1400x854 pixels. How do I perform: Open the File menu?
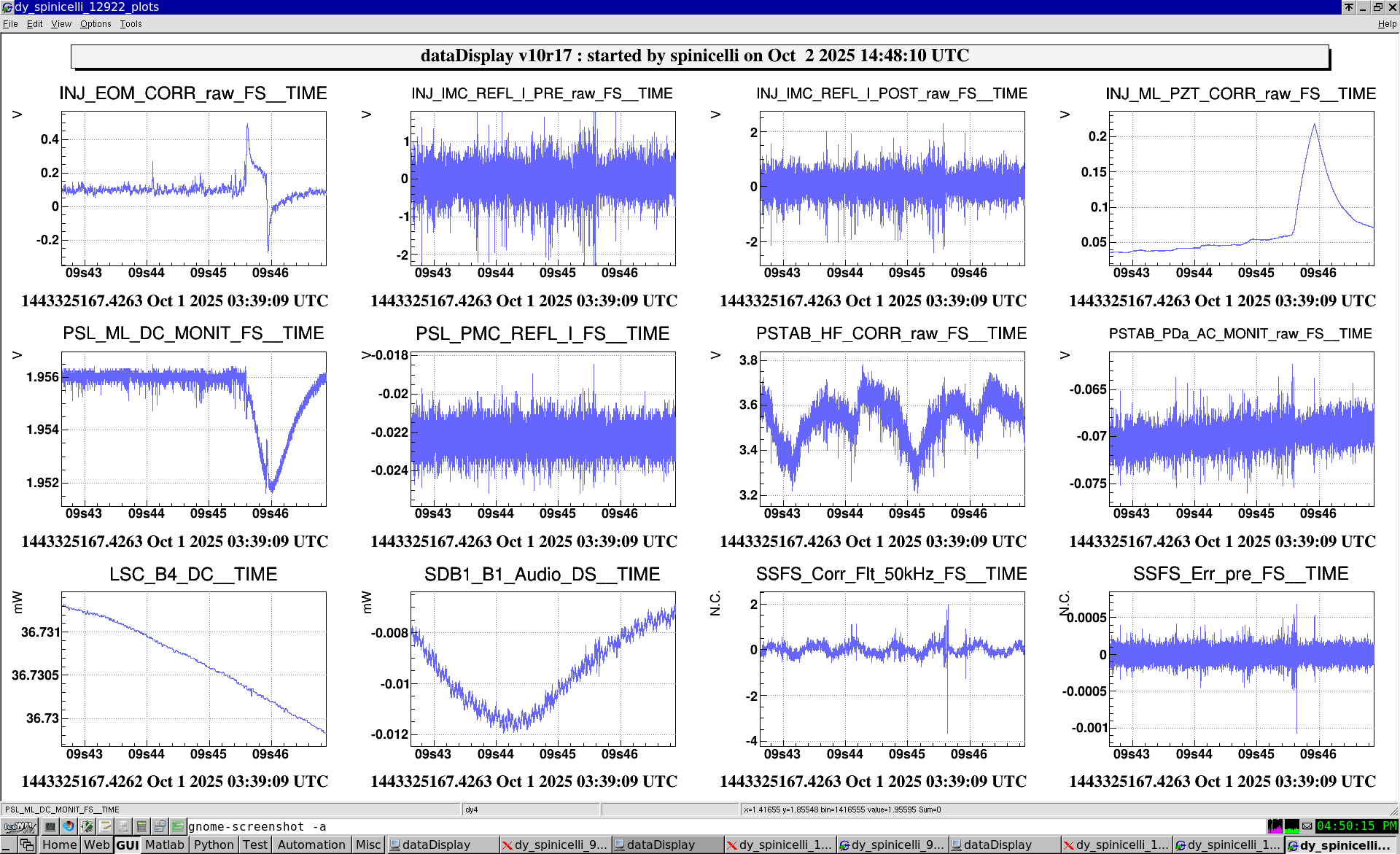pyautogui.click(x=10, y=24)
